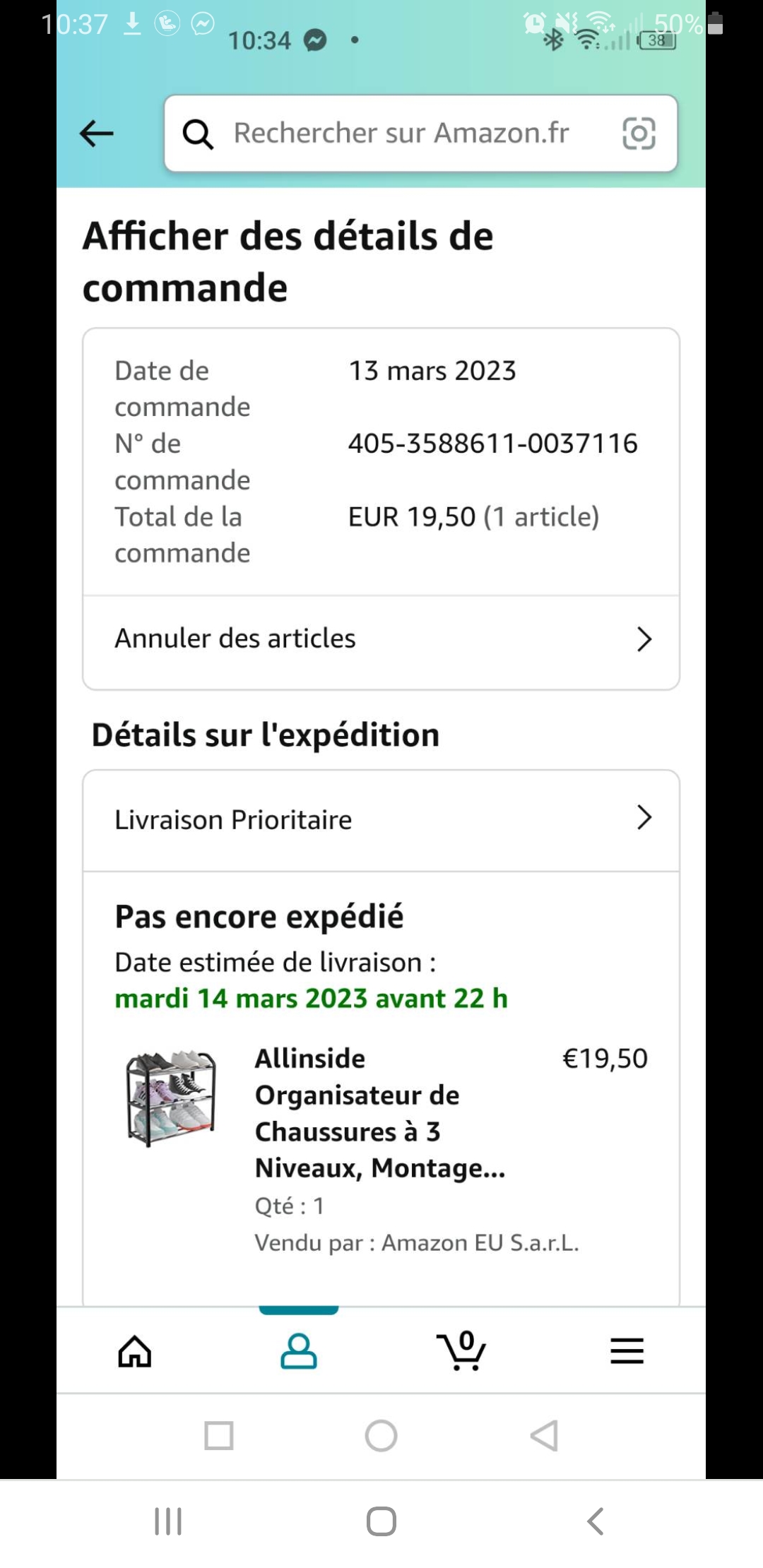Open the camera scan icon in search bar
This screenshot has width=763, height=1568.
point(639,133)
